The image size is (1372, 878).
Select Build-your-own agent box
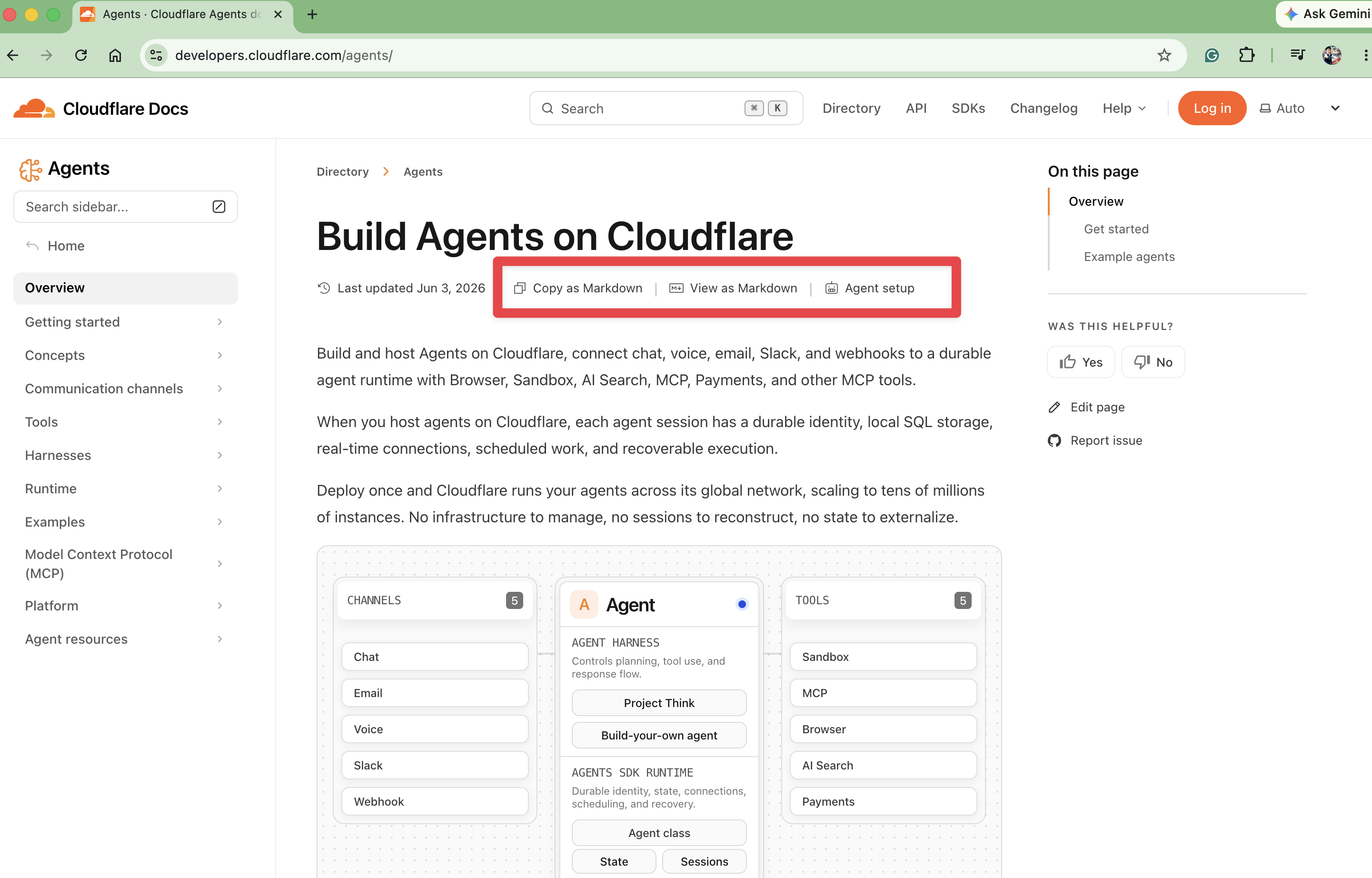(x=658, y=736)
